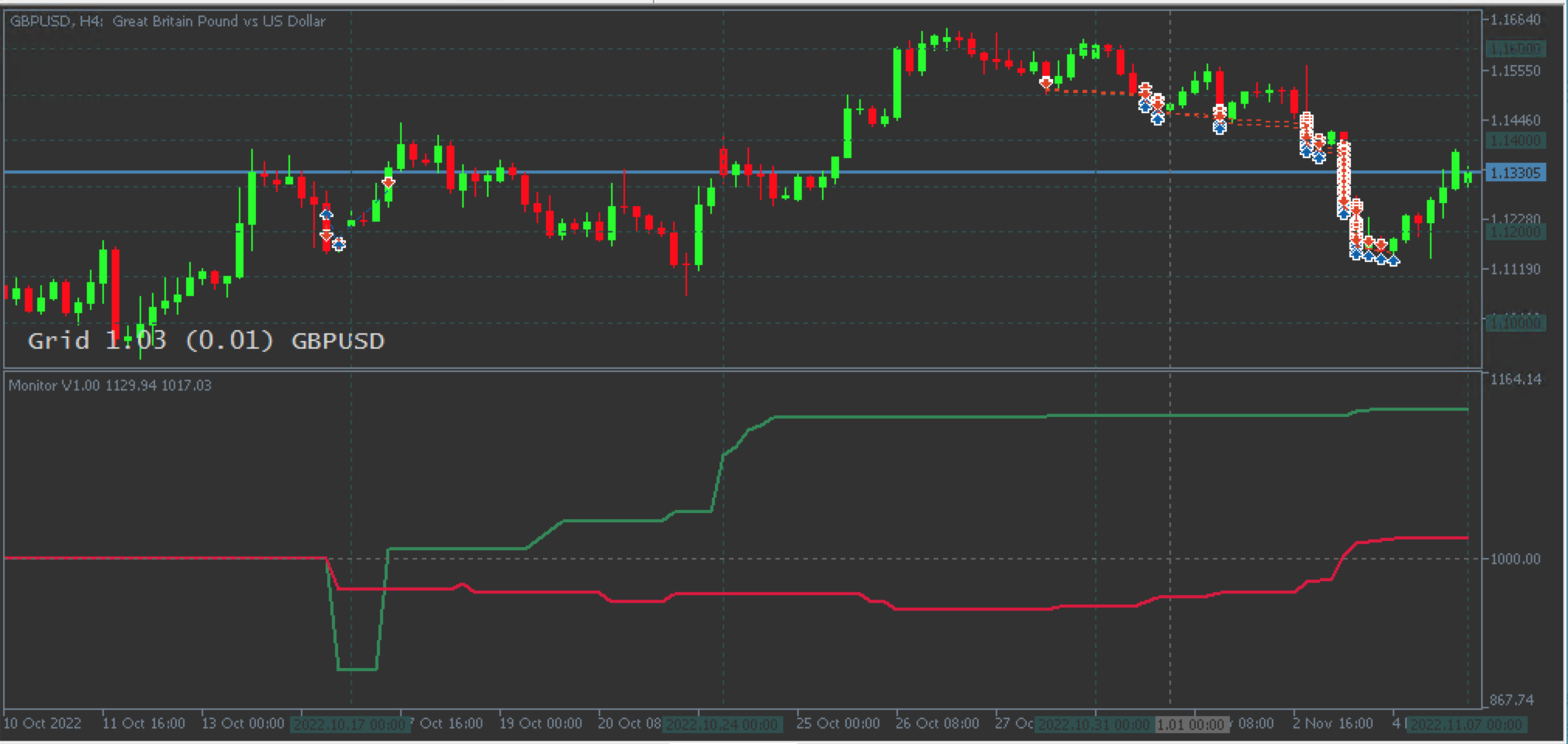The image size is (1568, 744).
Task: Select the highlighted 2022.10.24 00:00 date tag
Action: click(724, 725)
